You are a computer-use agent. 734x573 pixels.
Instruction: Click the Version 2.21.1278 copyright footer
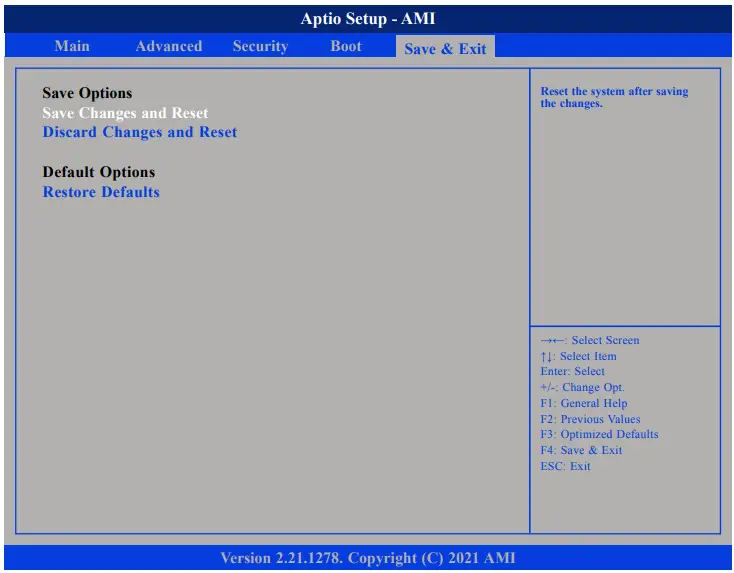368,558
